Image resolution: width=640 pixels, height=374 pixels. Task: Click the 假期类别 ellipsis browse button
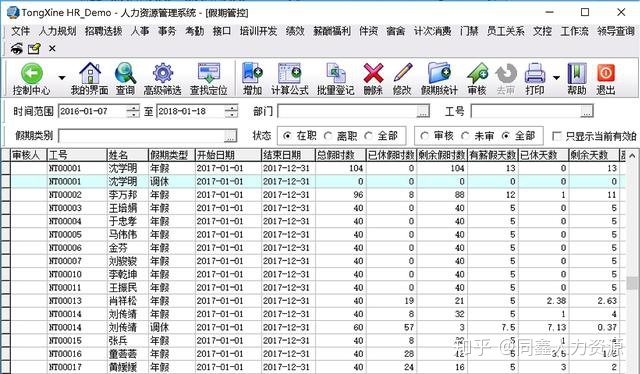pyautogui.click(x=230, y=136)
